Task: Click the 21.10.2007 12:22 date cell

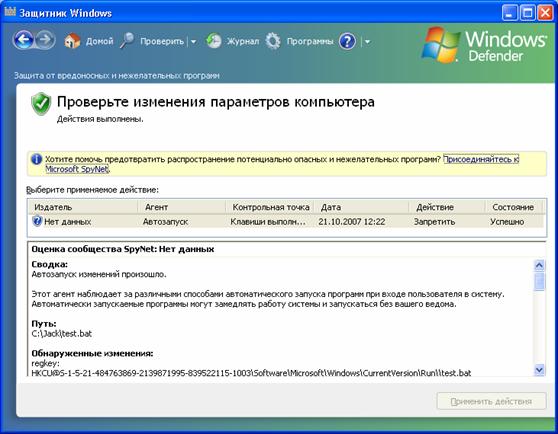Action: click(352, 222)
